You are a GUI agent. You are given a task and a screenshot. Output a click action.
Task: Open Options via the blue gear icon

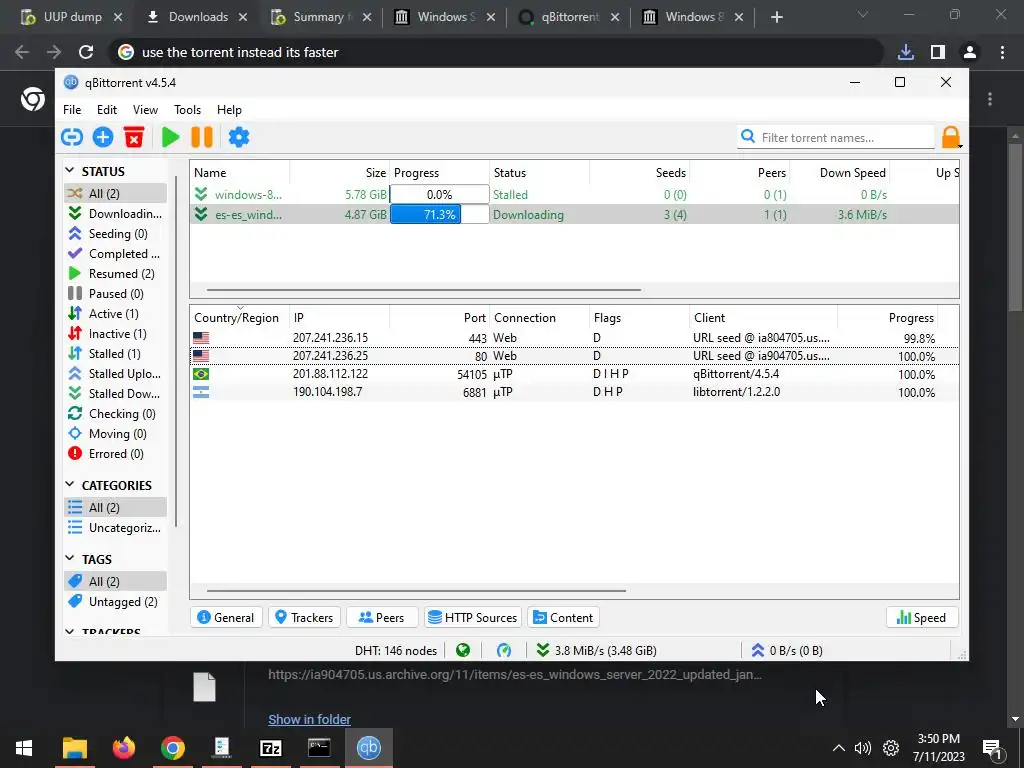[239, 137]
